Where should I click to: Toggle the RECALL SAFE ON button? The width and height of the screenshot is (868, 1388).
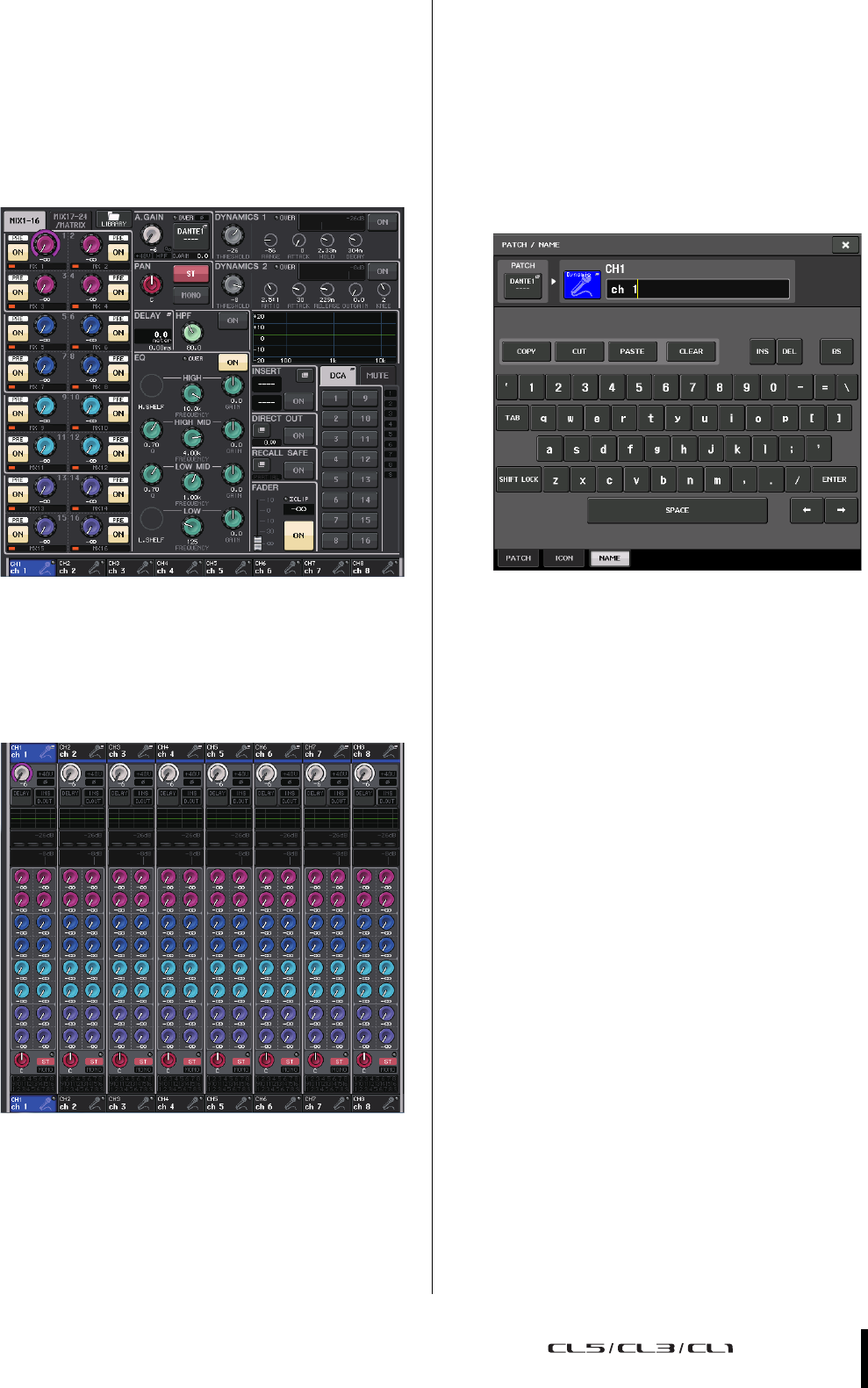tap(298, 470)
